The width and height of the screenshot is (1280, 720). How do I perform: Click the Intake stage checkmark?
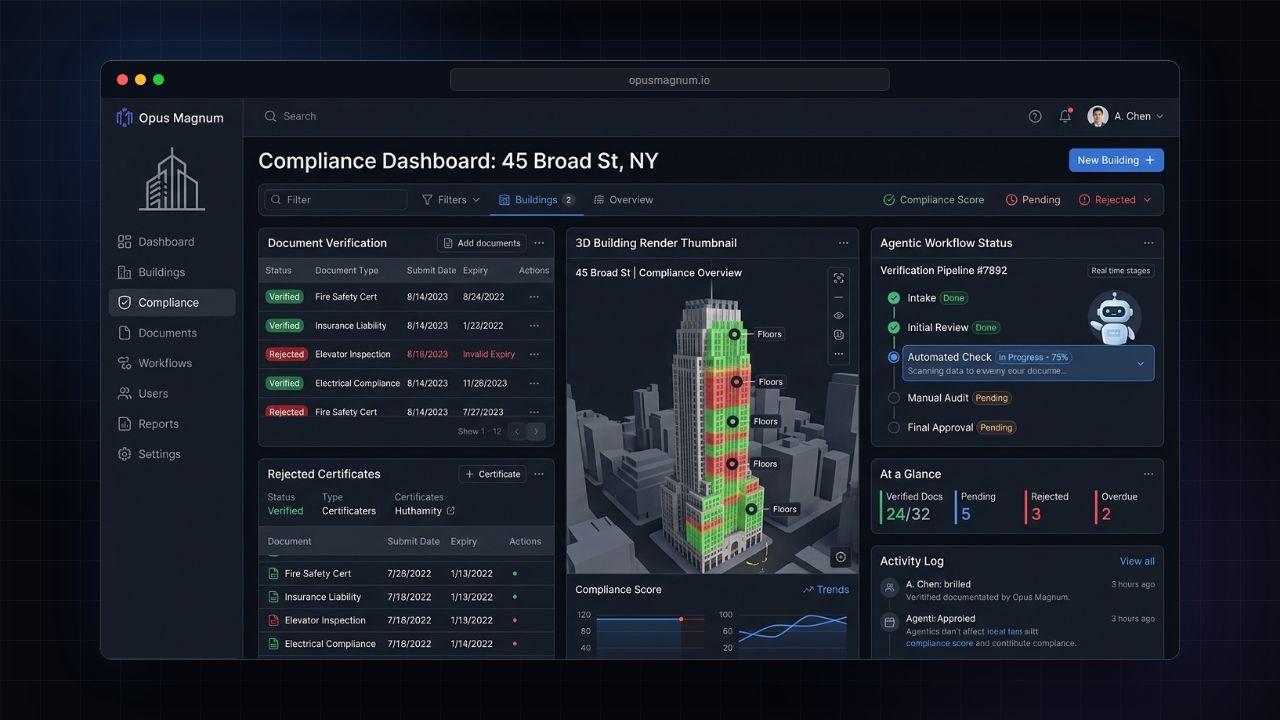tap(894, 298)
